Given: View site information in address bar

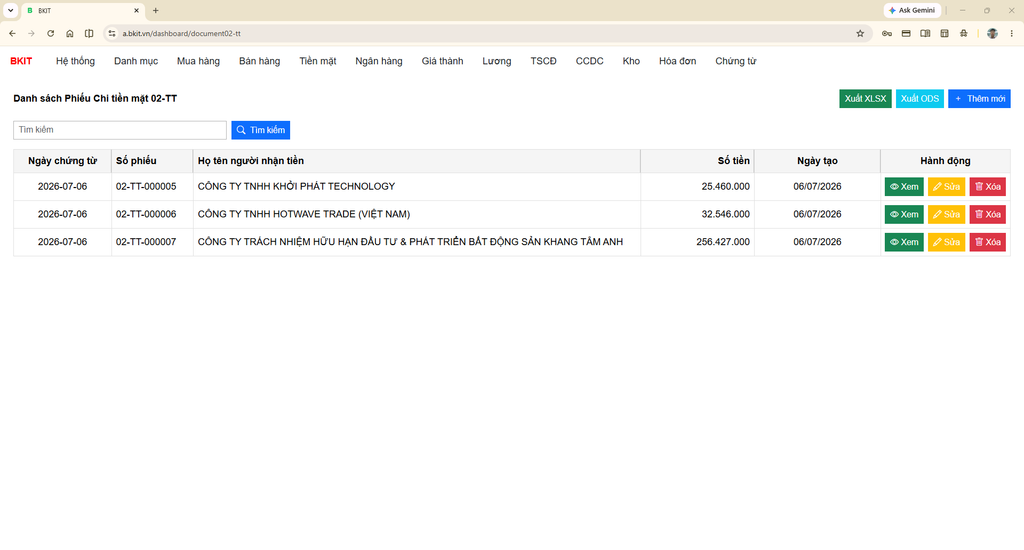Looking at the screenshot, I should (112, 33).
